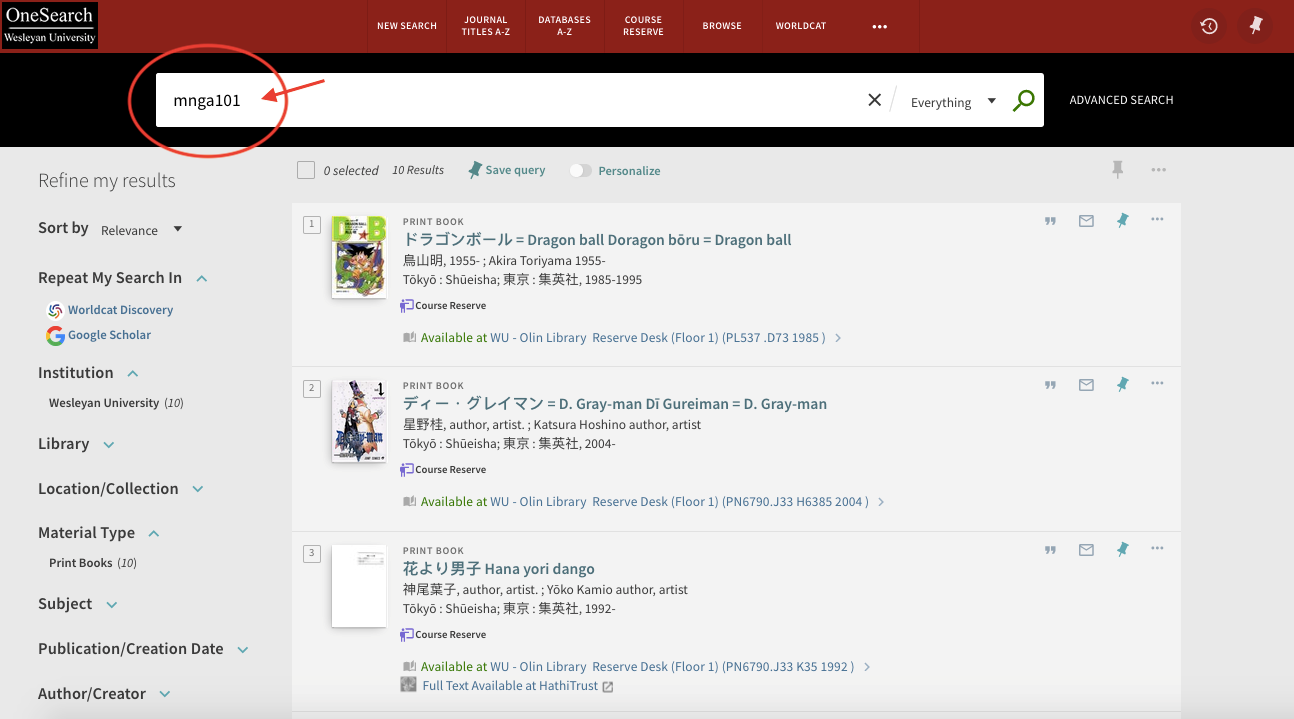This screenshot has height=719, width=1294.
Task: Run search with the magnifying glass icon
Action: coord(1023,100)
